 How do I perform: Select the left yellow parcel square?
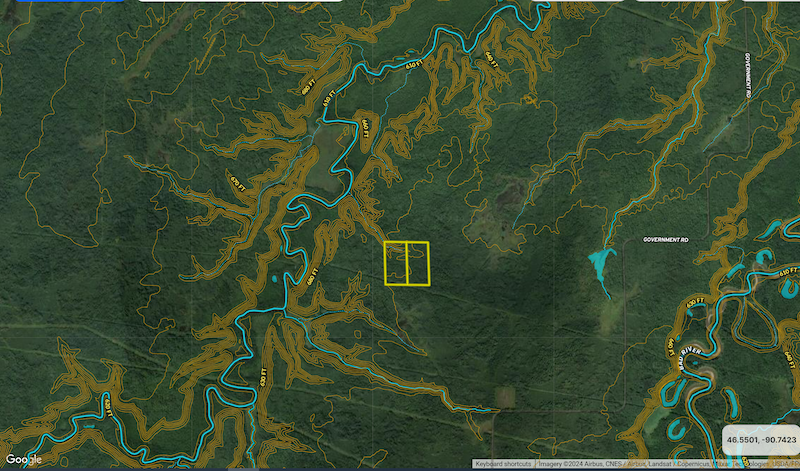396,264
